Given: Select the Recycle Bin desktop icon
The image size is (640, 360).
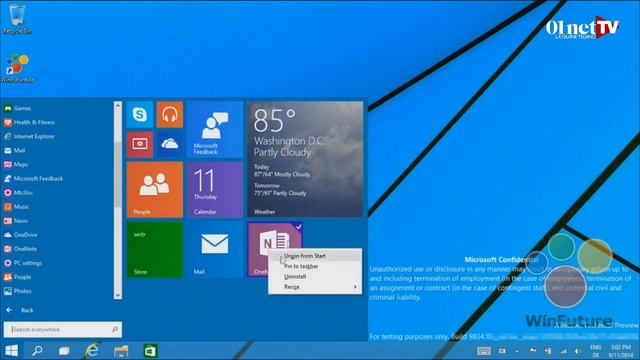Looking at the screenshot, I should click(17, 18).
